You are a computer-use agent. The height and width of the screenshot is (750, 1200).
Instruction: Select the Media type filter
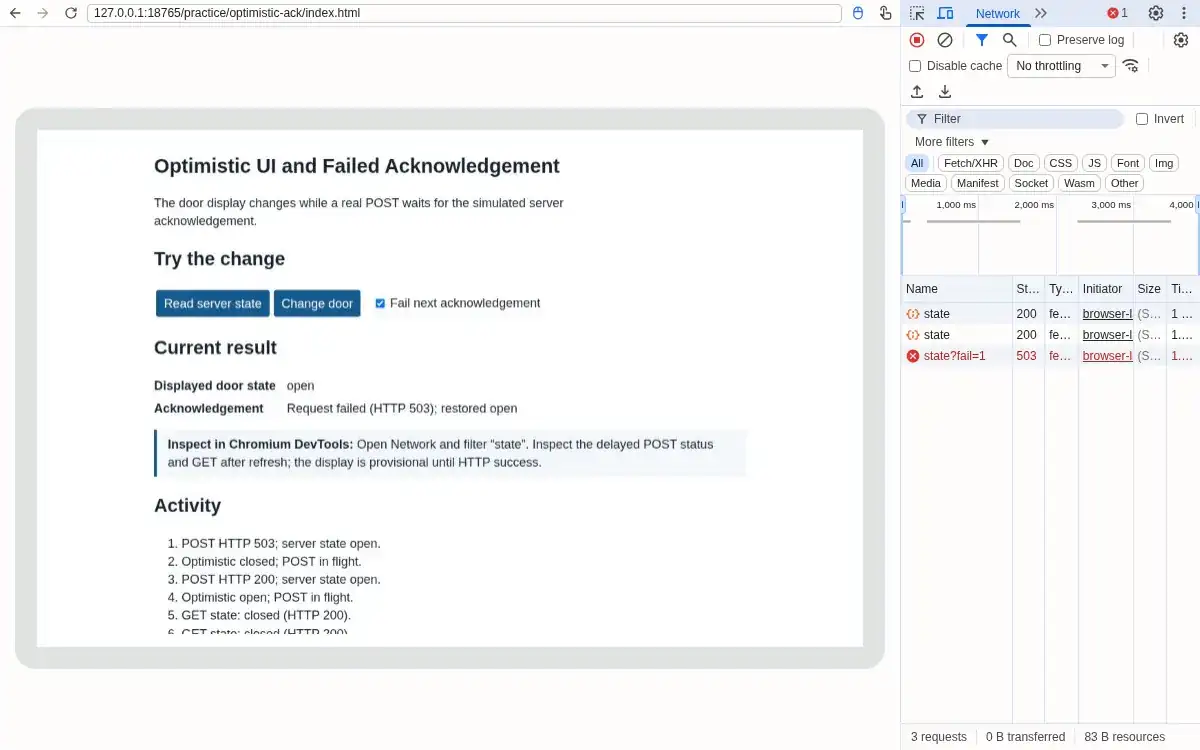tap(926, 183)
